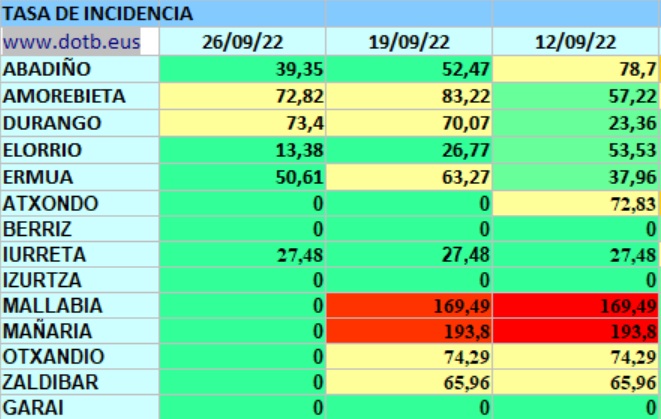This screenshot has height=419, width=661.
Task: Select the red 193,8 cell under 12/09/22
Action: click(575, 331)
